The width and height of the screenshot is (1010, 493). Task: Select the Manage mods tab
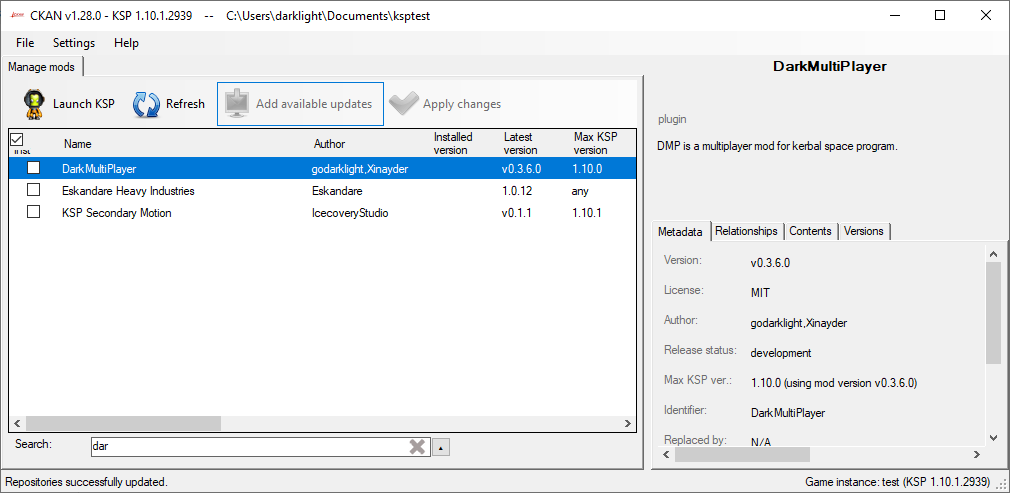tap(42, 67)
